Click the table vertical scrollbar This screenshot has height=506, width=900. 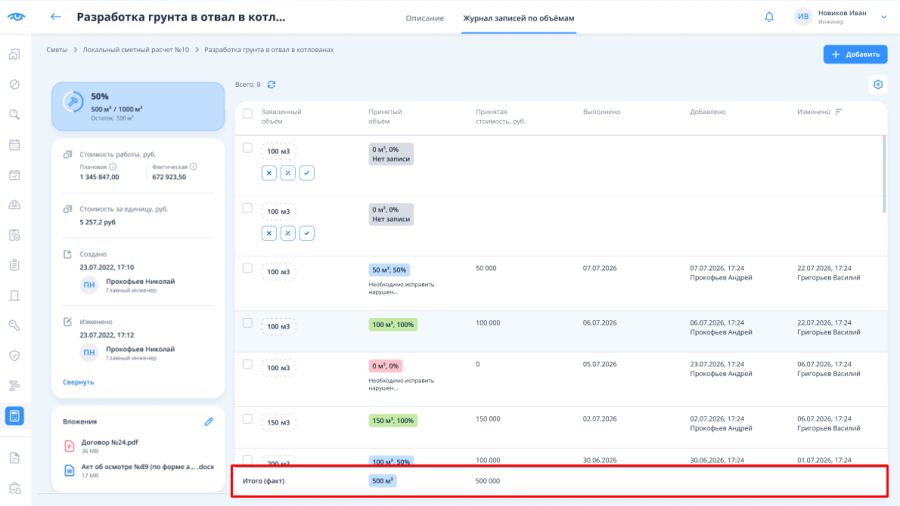[884, 174]
